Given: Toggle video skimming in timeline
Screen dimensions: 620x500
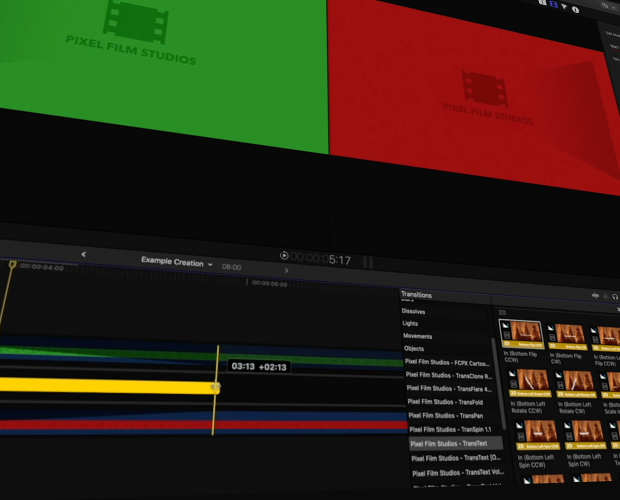Looking at the screenshot, I should coord(595,295).
